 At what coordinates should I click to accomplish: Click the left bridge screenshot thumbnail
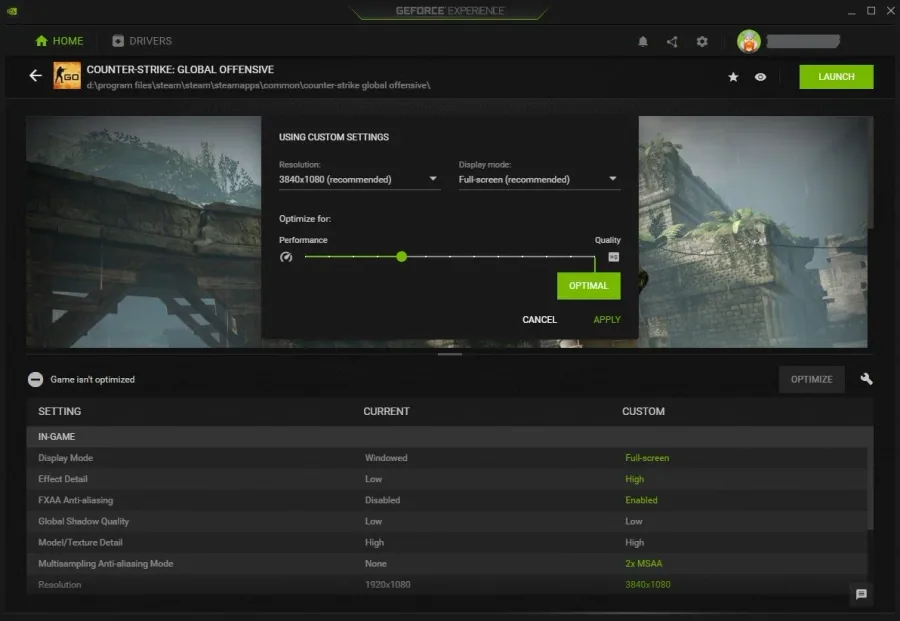143,232
